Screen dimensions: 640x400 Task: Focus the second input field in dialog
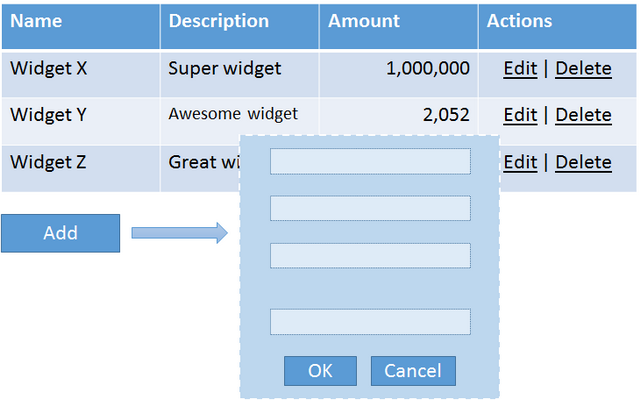click(370, 208)
